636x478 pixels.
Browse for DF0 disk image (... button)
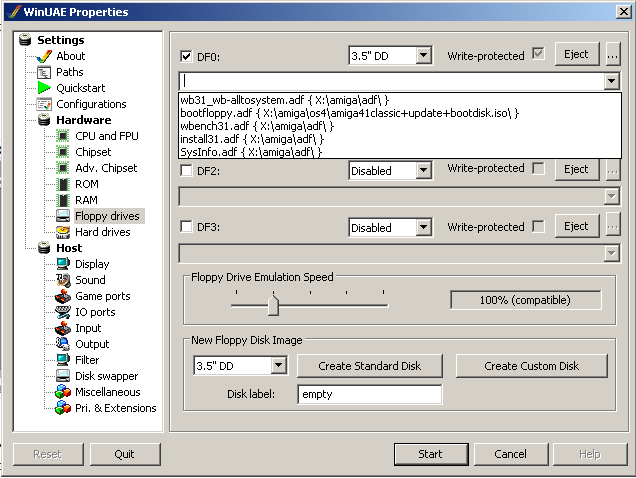tap(612, 54)
